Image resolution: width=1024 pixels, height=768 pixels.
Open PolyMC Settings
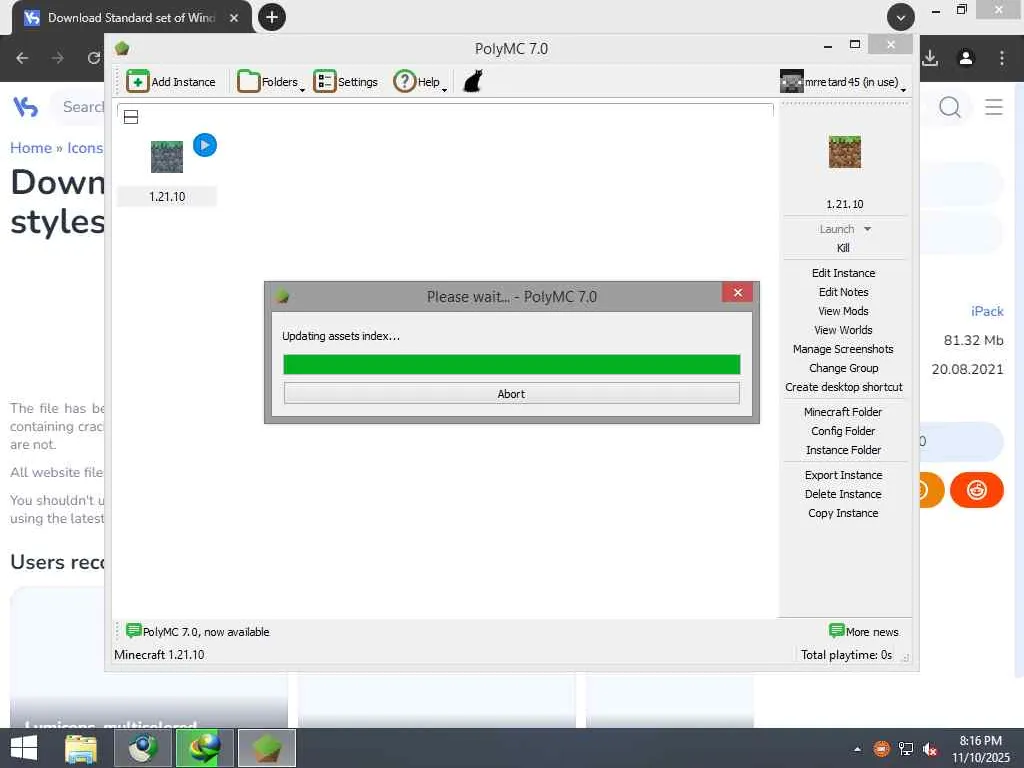point(345,82)
